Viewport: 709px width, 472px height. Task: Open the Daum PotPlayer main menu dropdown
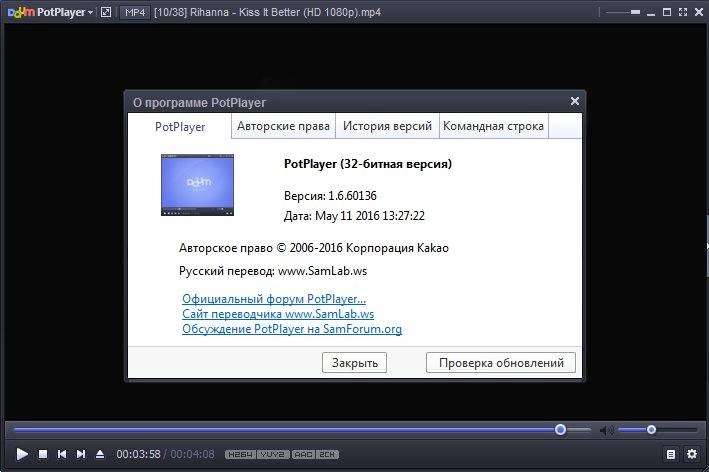(50, 12)
